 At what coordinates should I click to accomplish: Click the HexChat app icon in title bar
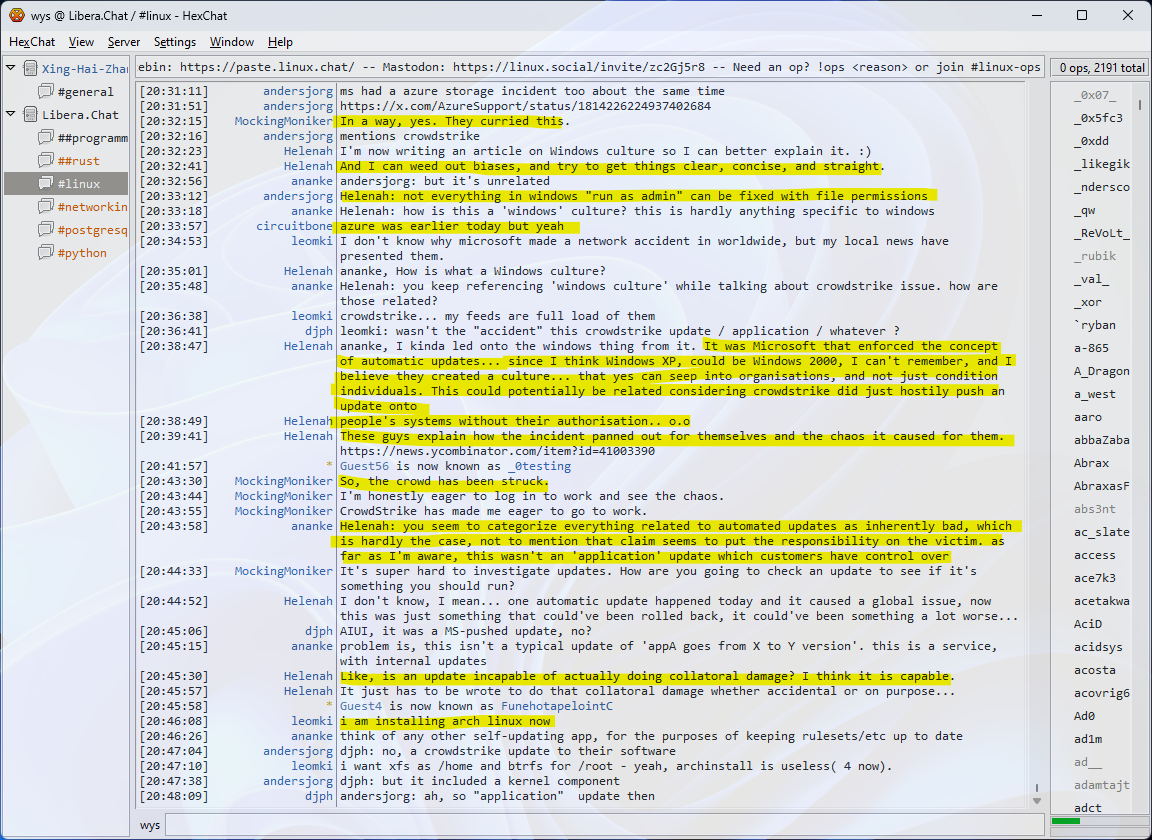(x=16, y=15)
